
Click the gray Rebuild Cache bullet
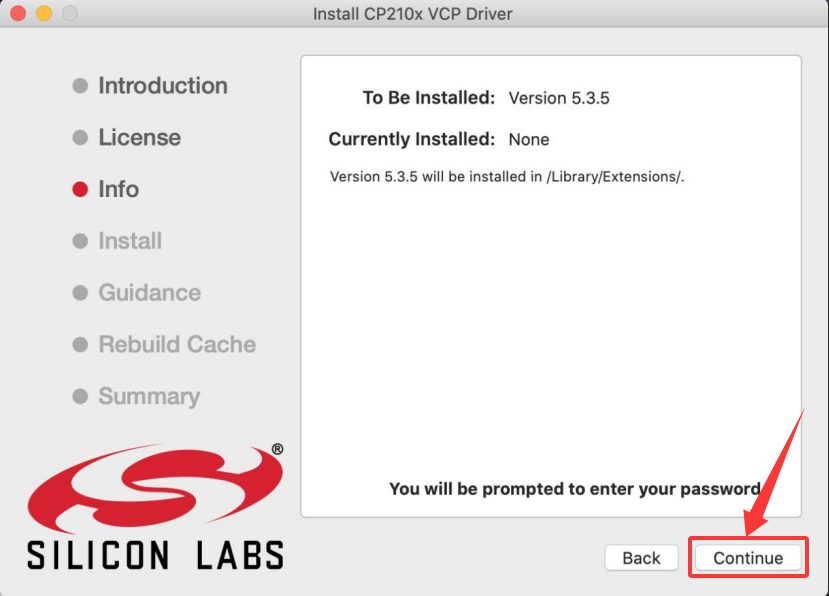tap(80, 344)
